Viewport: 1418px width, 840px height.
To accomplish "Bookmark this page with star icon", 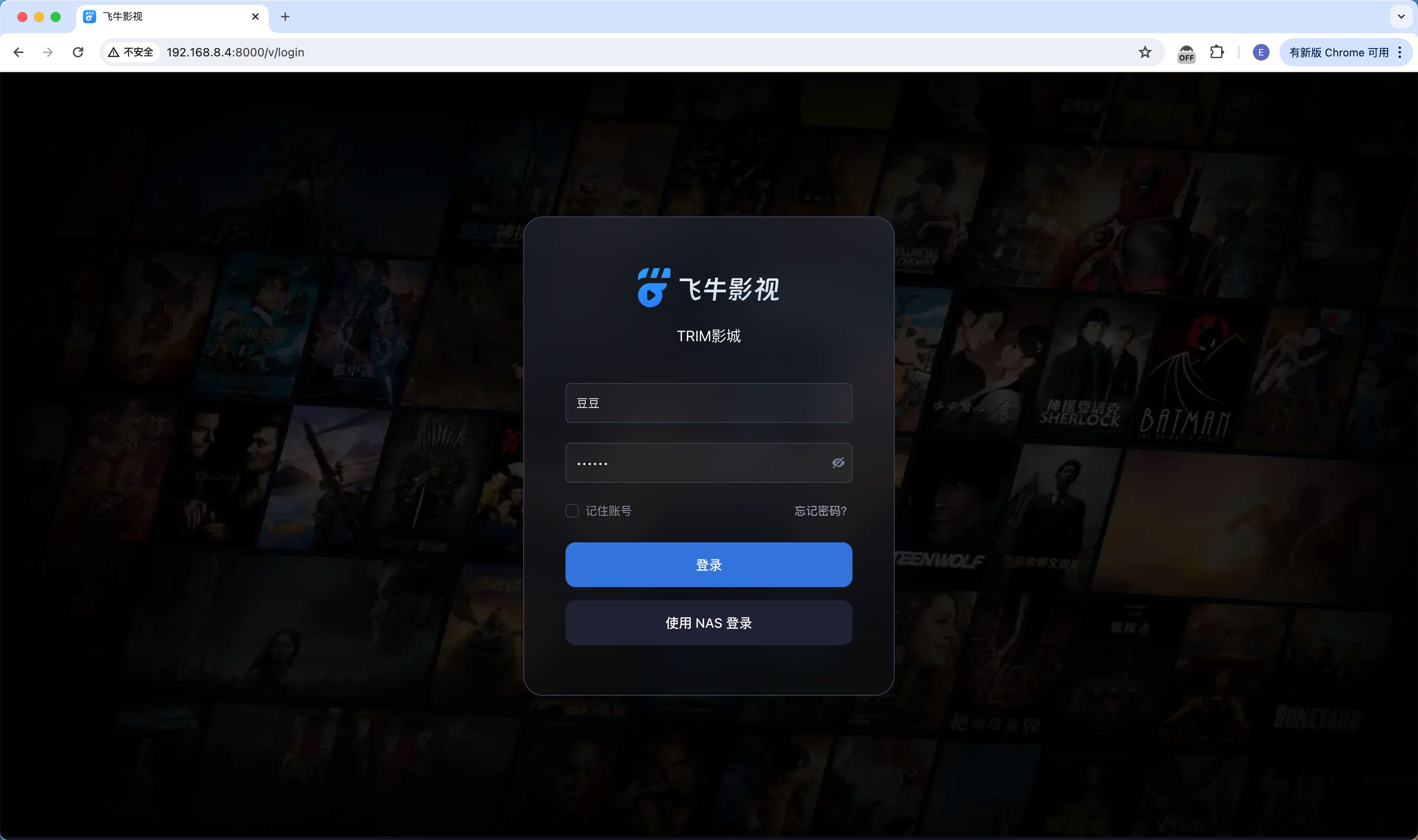I will pyautogui.click(x=1145, y=52).
